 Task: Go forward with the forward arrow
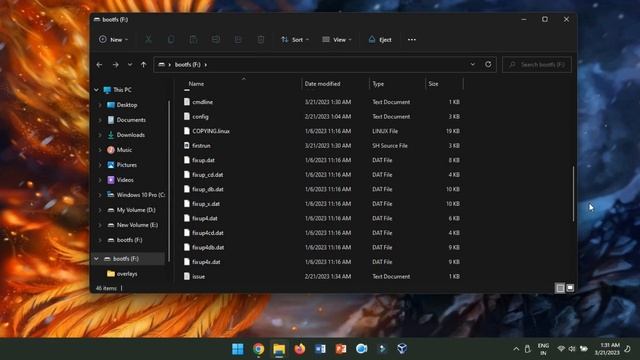tap(116, 64)
